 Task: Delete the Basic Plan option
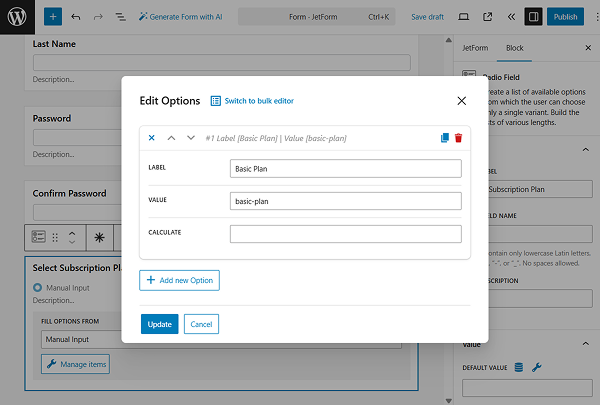pyautogui.click(x=458, y=138)
